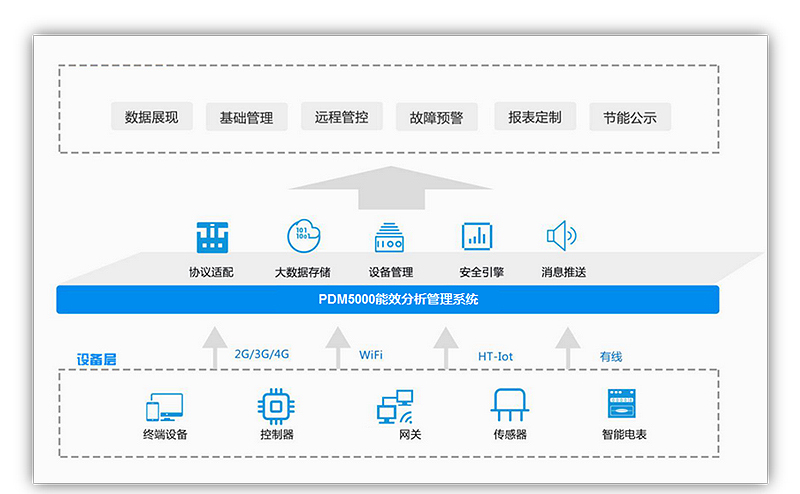Click the 节能公示 energy saving box
The image size is (800, 494).
(x=630, y=117)
